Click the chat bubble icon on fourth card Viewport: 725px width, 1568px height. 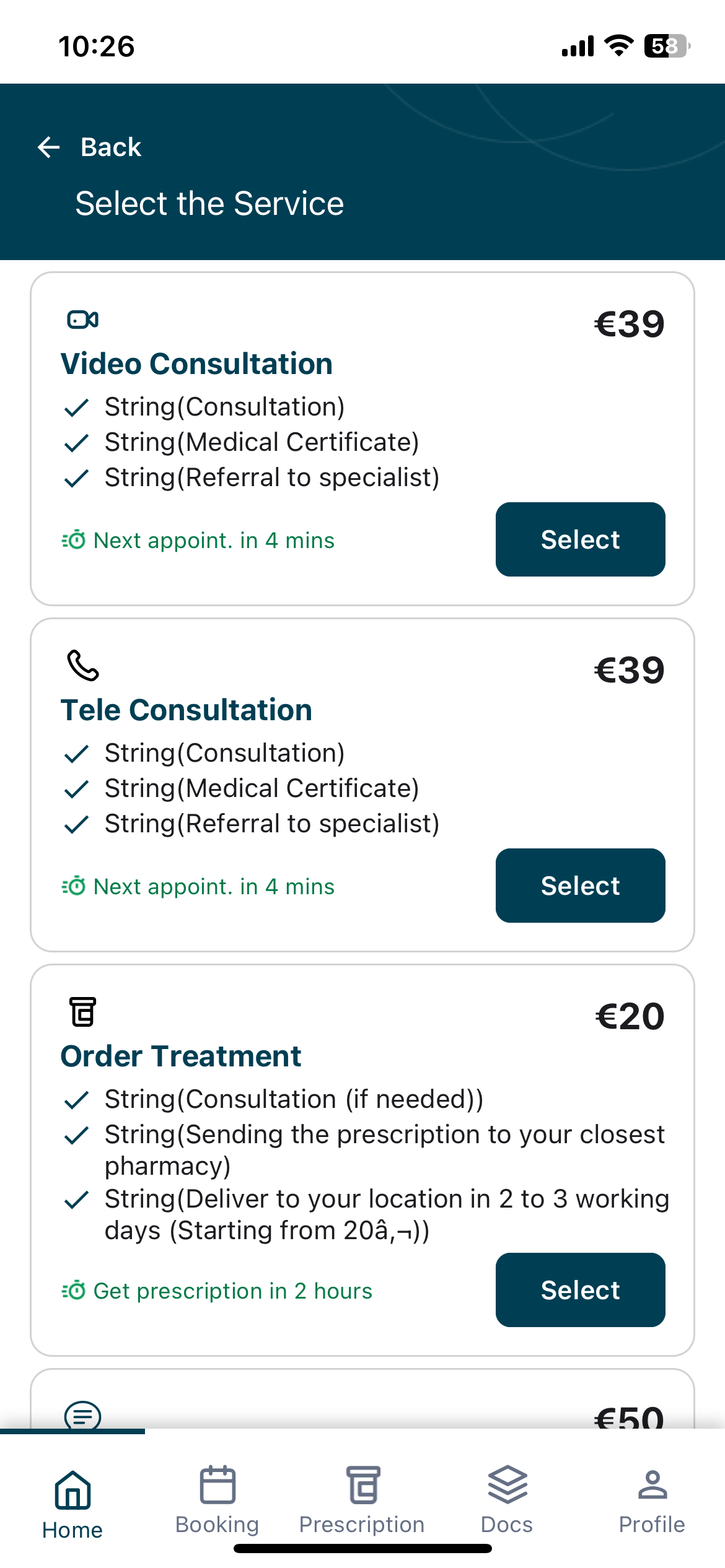(x=82, y=1415)
